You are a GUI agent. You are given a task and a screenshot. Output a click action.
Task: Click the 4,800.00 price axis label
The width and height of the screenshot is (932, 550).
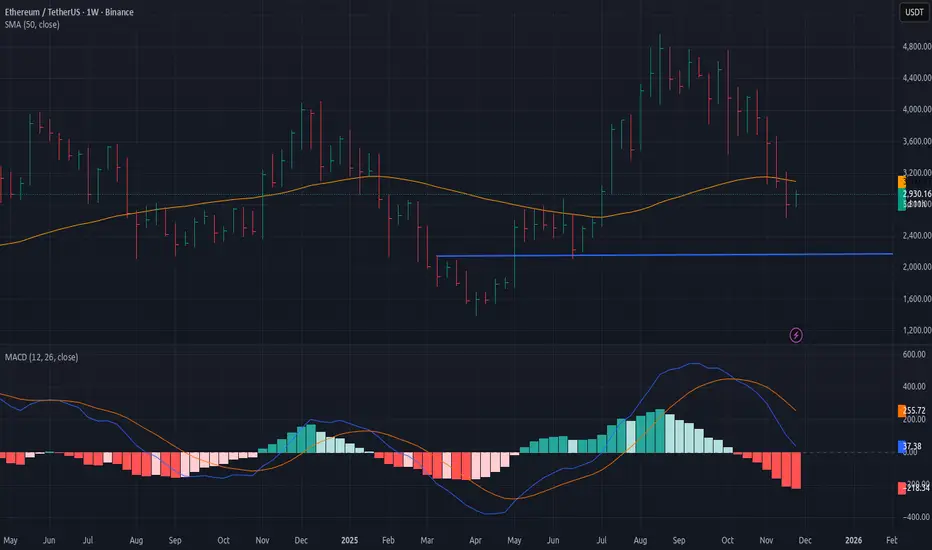917,46
